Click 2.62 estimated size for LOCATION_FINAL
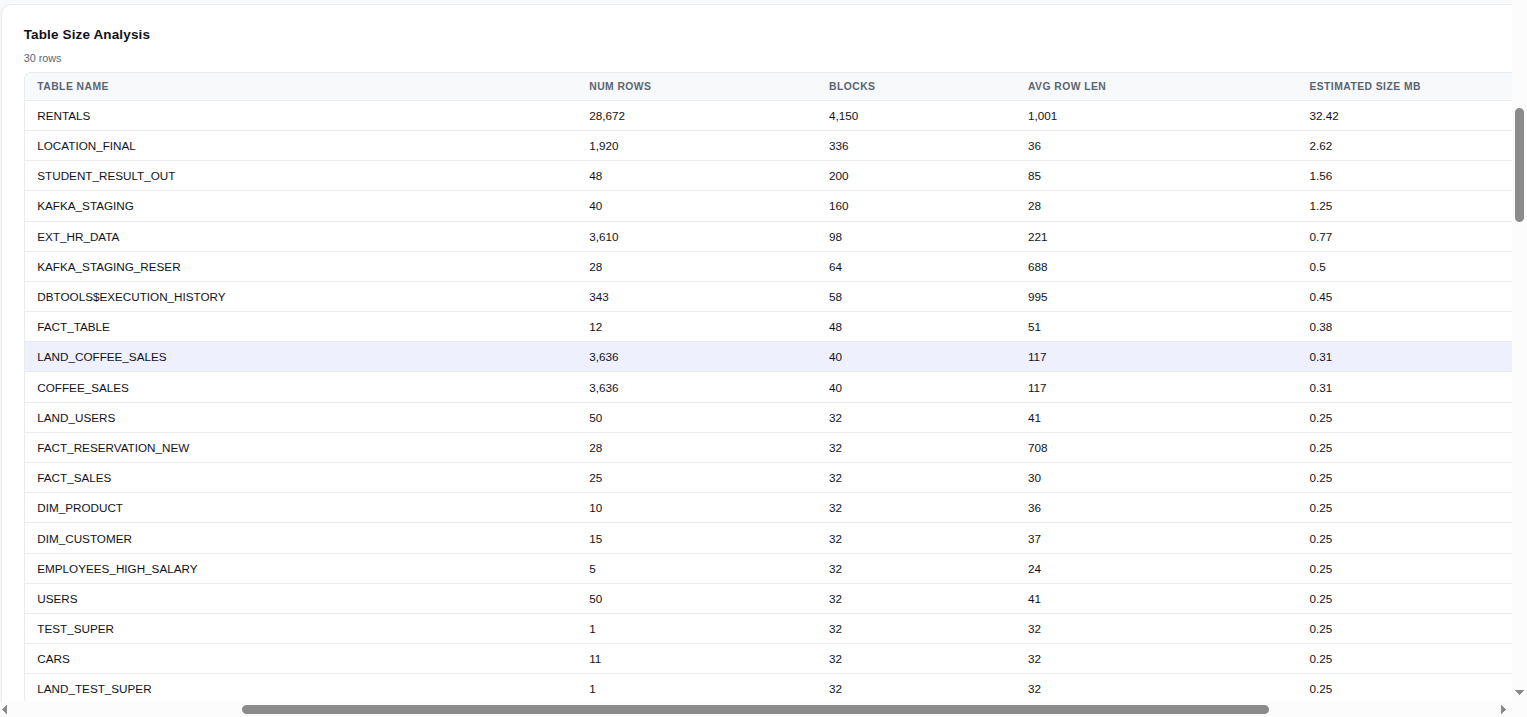This screenshot has height=717, width=1527. (1321, 146)
